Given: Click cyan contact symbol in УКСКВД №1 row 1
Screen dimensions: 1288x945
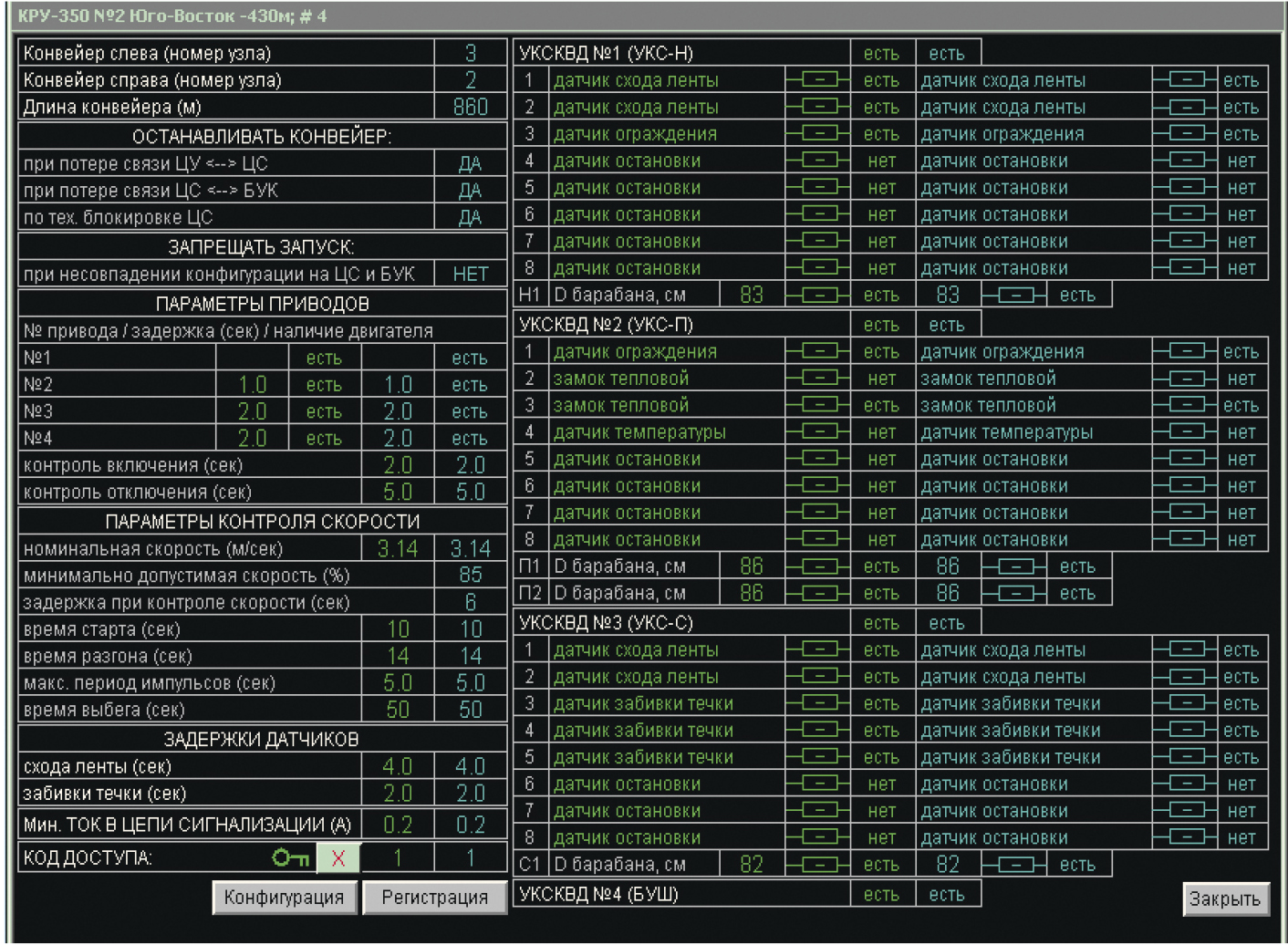Looking at the screenshot, I should pyautogui.click(x=1185, y=80).
